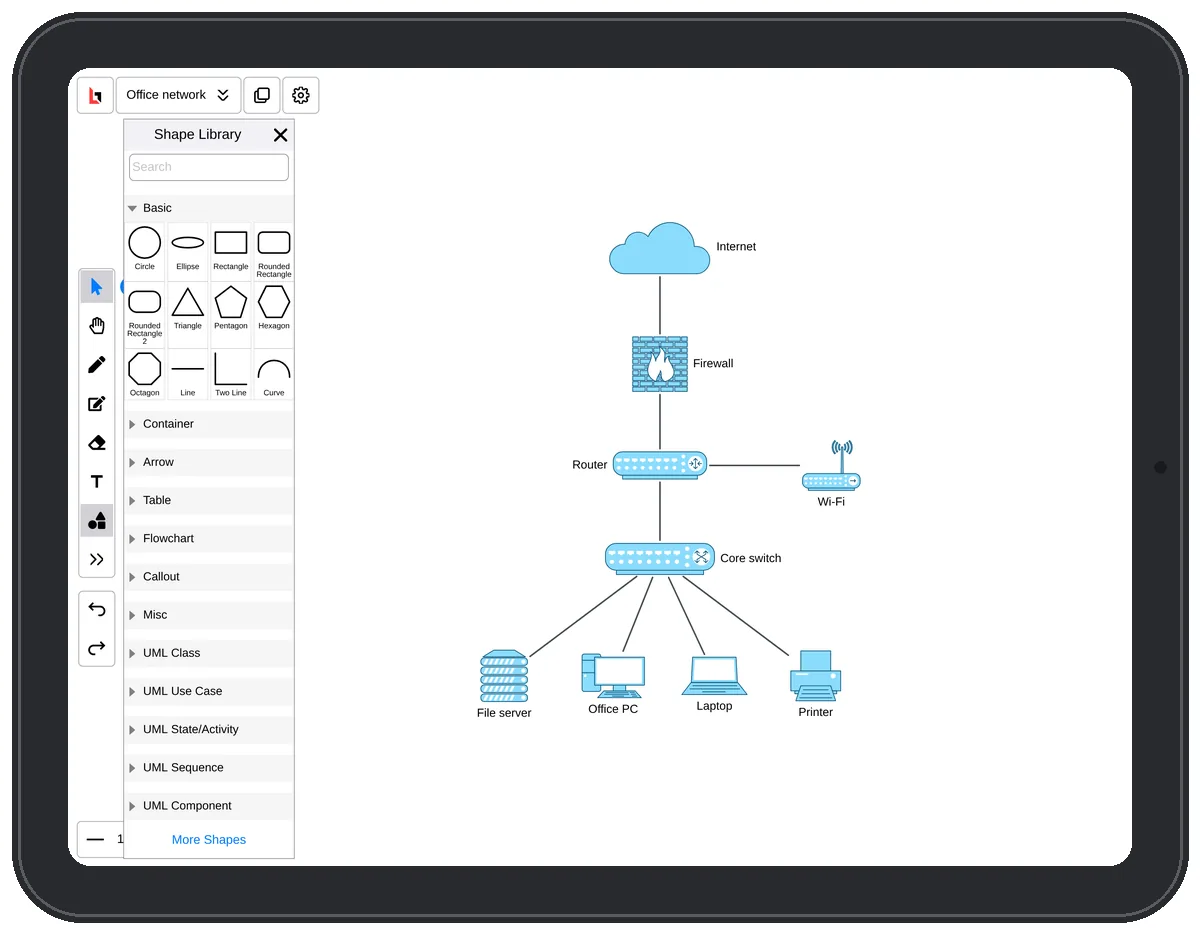The width and height of the screenshot is (1200, 934).
Task: Expand the UML Use Case category
Action: pyautogui.click(x=209, y=691)
